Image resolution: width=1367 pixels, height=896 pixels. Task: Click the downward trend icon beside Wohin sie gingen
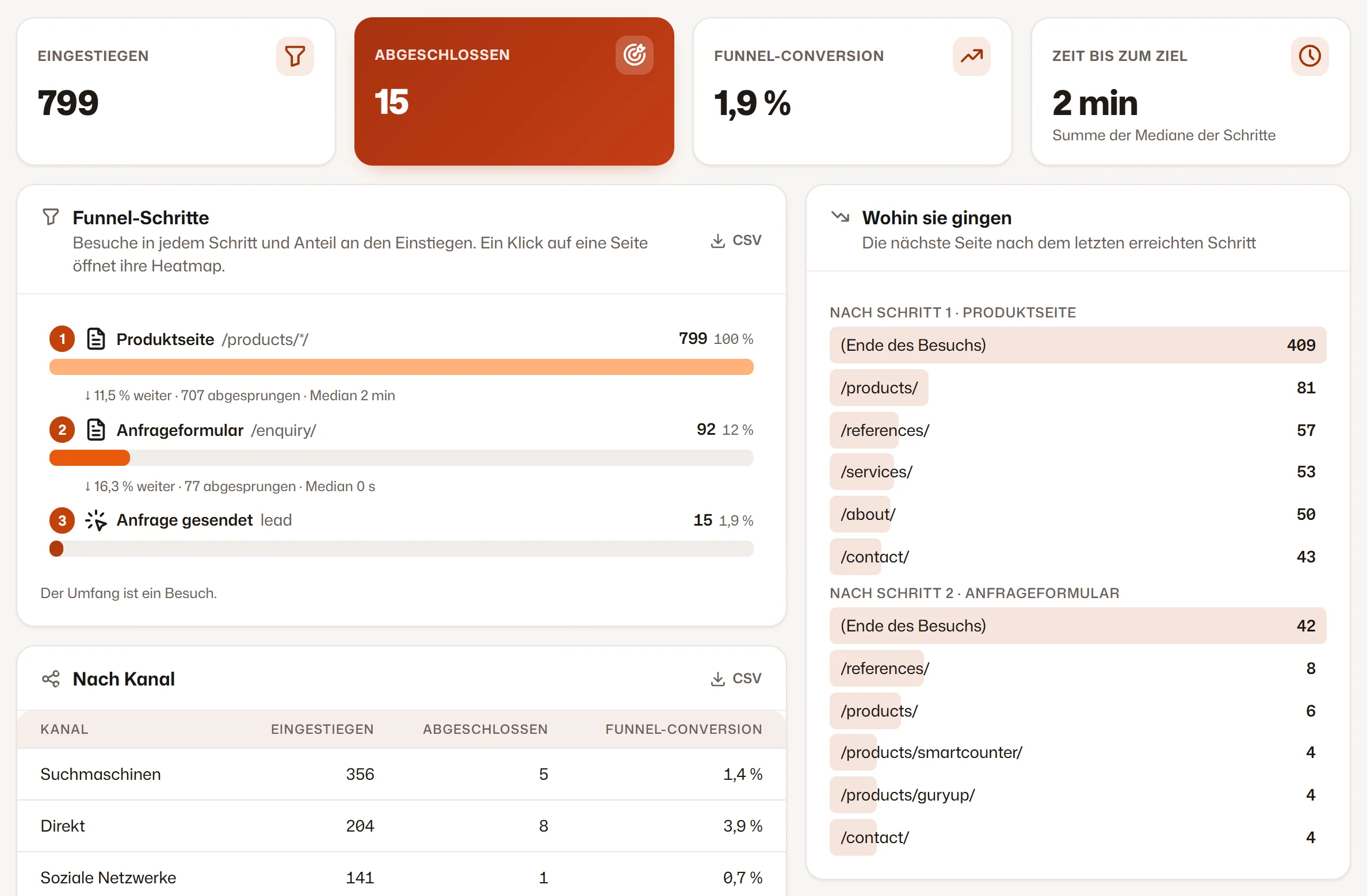pos(840,217)
